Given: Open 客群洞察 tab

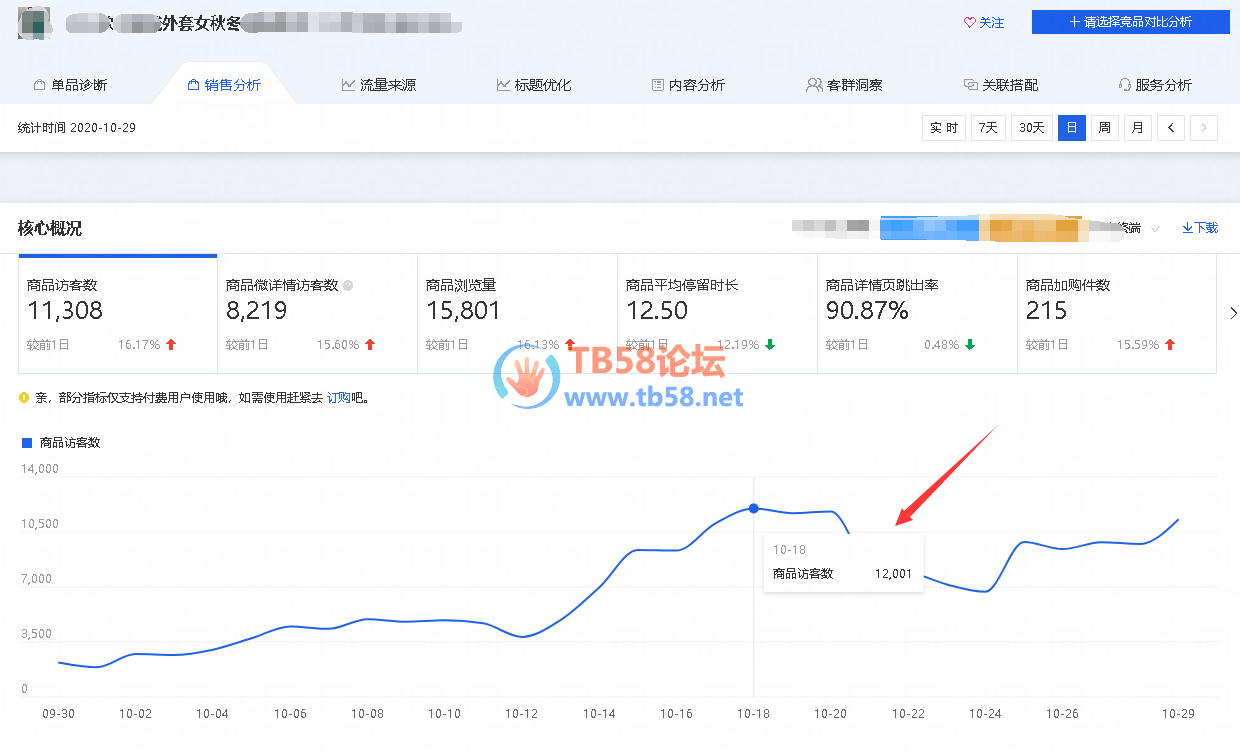Looking at the screenshot, I should 844,85.
